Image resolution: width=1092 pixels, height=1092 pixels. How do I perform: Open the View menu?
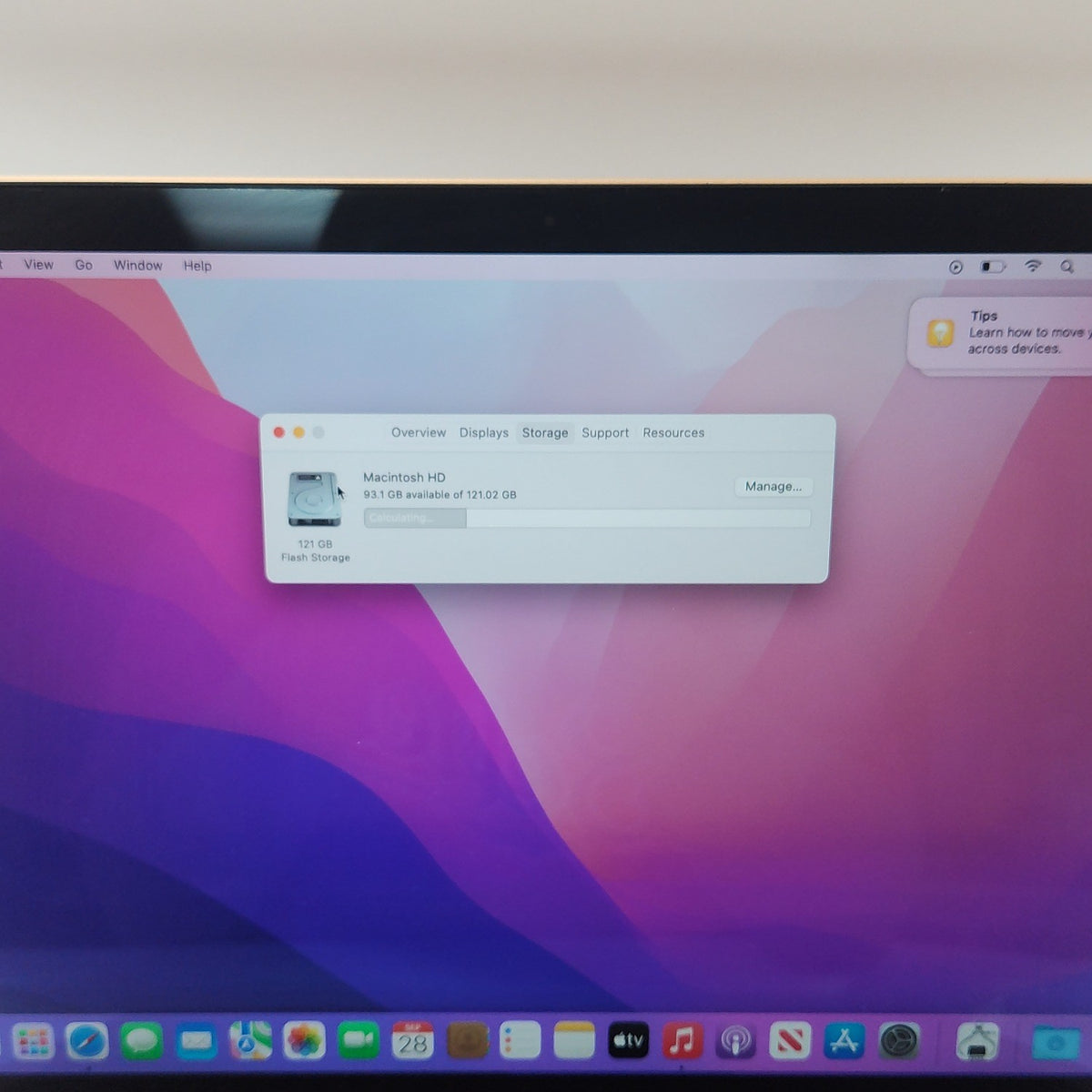[x=38, y=265]
